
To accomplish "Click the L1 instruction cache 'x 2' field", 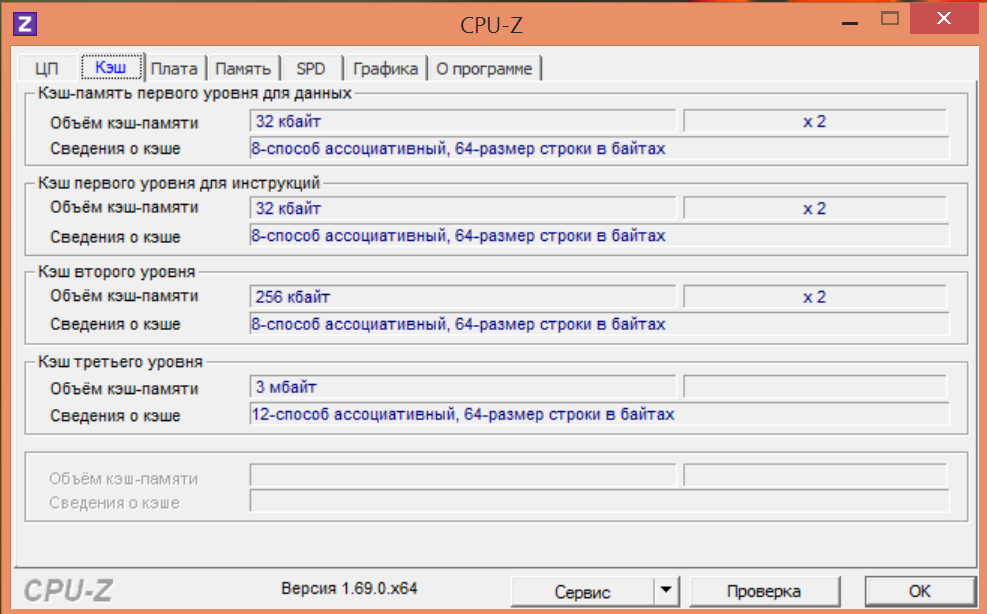I will [815, 208].
